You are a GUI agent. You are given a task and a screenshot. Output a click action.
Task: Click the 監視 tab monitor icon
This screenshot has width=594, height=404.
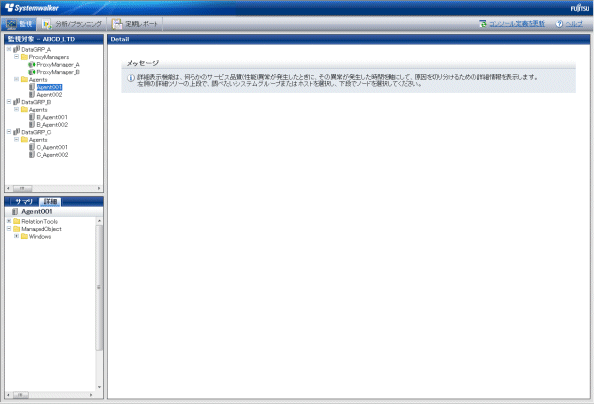coord(11,24)
